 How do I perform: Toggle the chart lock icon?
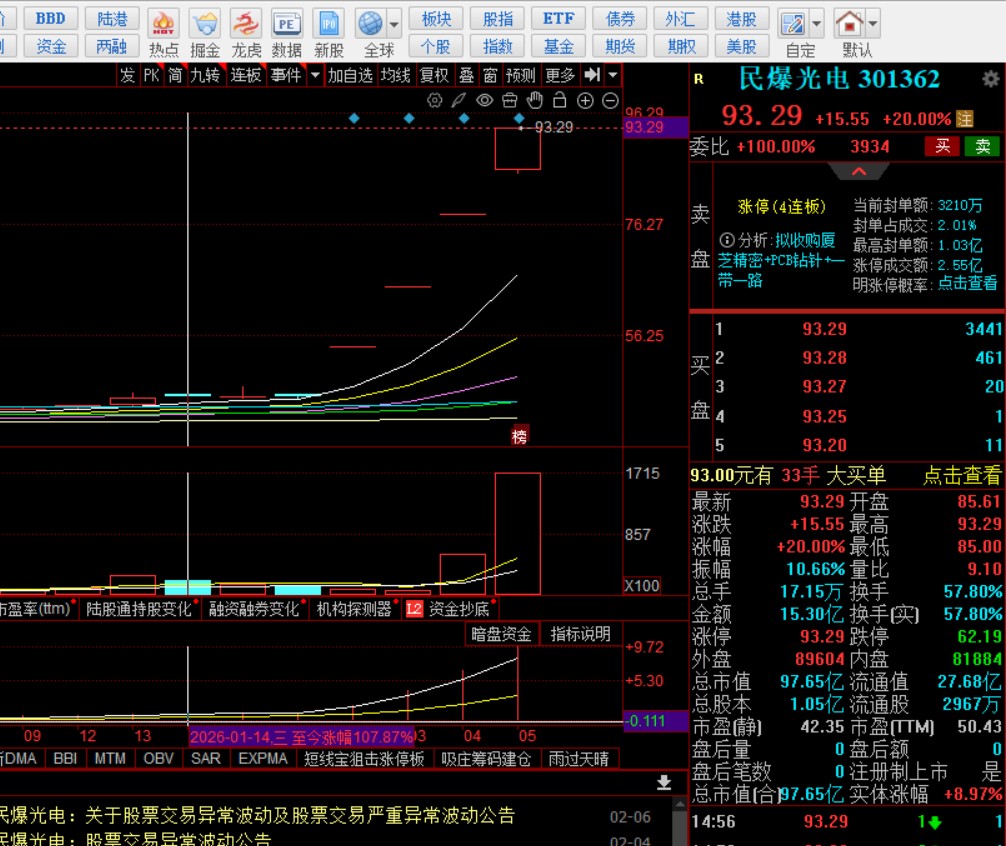[560, 100]
